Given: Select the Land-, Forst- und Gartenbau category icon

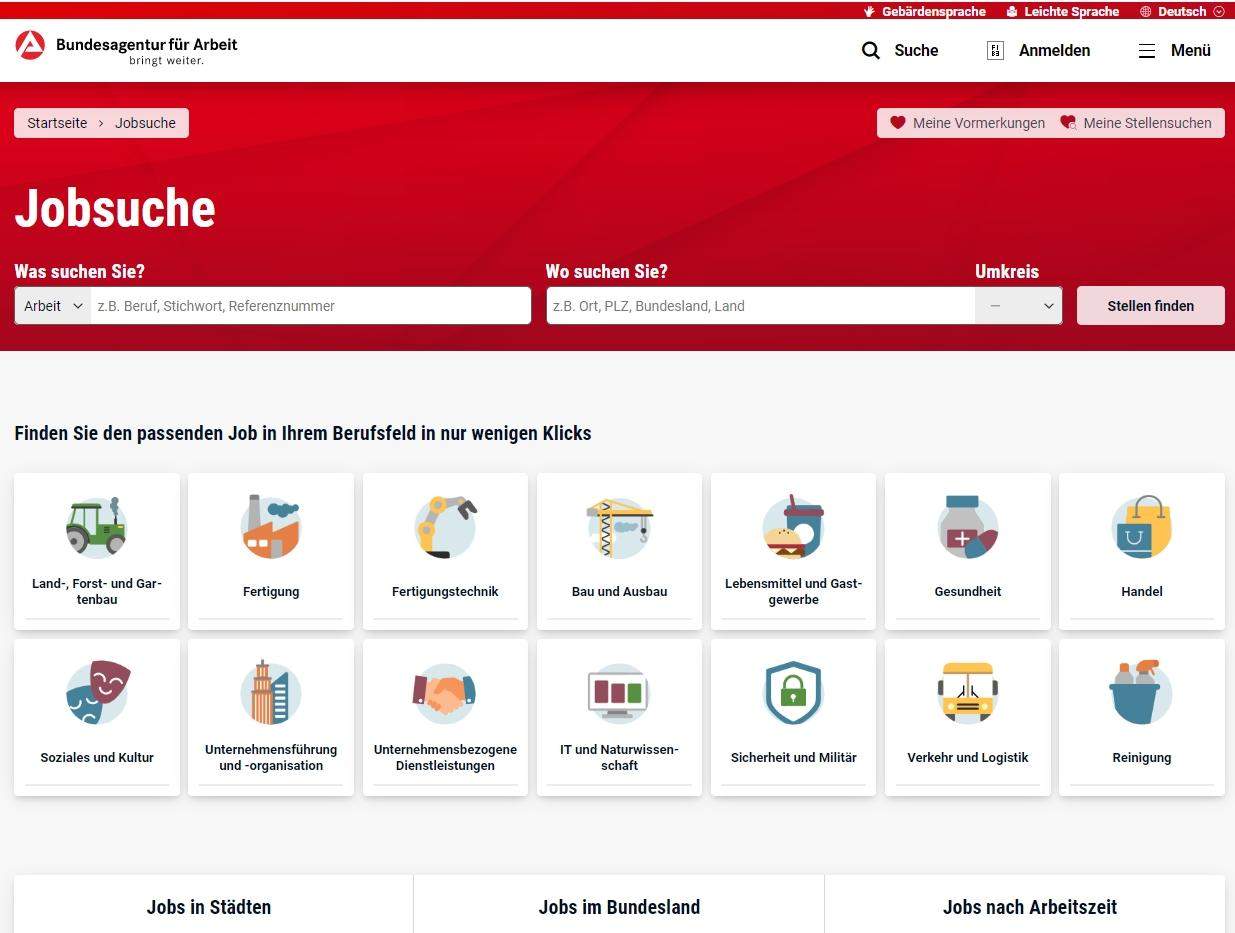Looking at the screenshot, I should (x=97, y=527).
